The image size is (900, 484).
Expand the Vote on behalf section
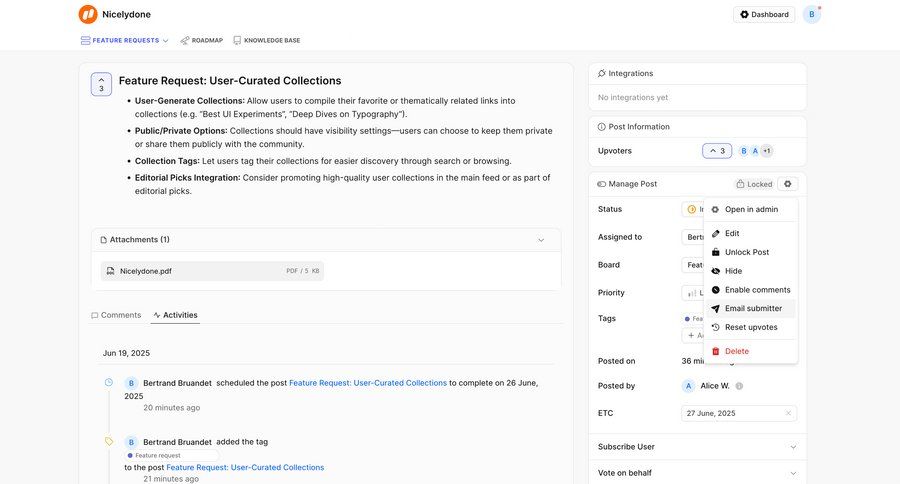click(697, 473)
